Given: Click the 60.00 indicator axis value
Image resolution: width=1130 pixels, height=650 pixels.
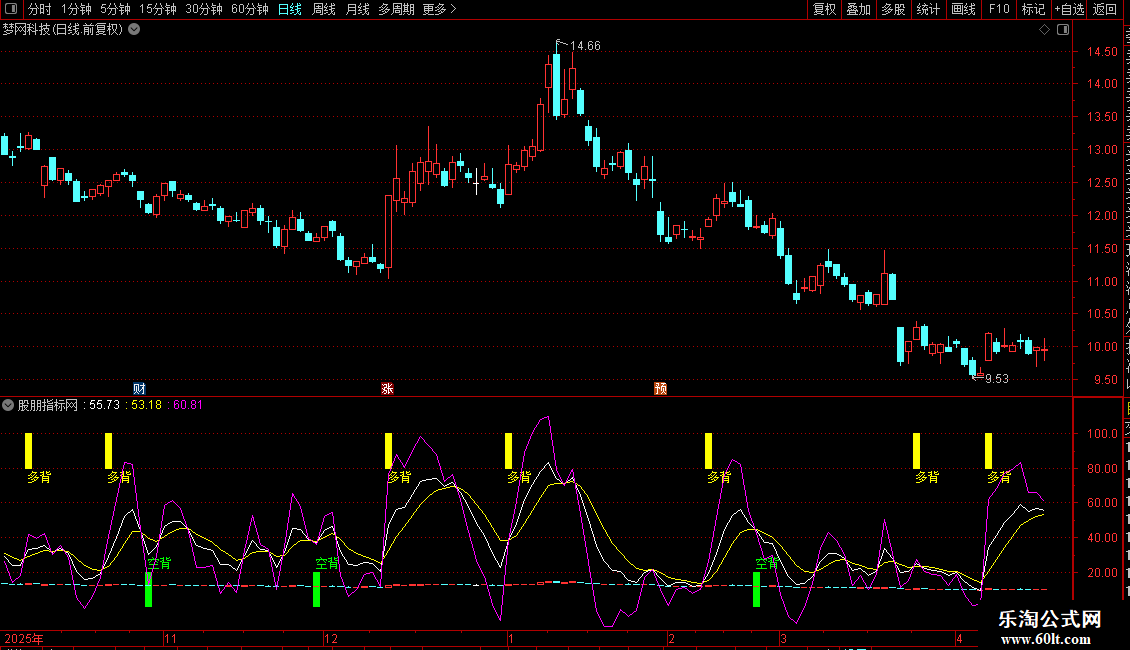Looking at the screenshot, I should click(1102, 503).
